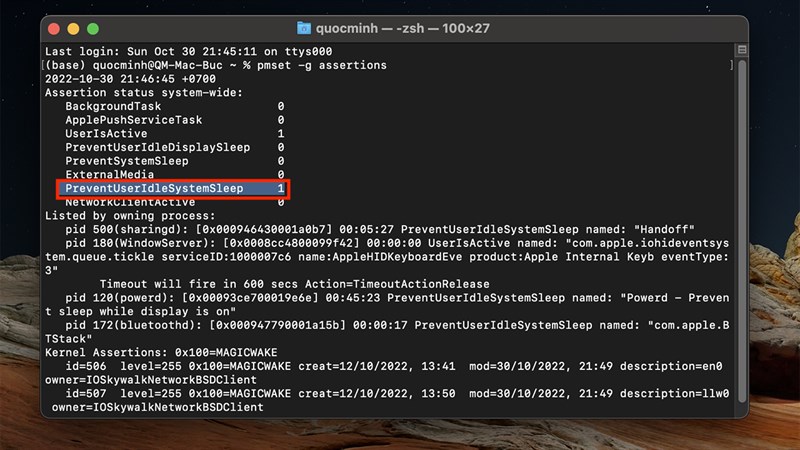Screen dimensions: 800x450
Task: Click the 'UserIsActive' assertion row
Action: tap(174, 134)
